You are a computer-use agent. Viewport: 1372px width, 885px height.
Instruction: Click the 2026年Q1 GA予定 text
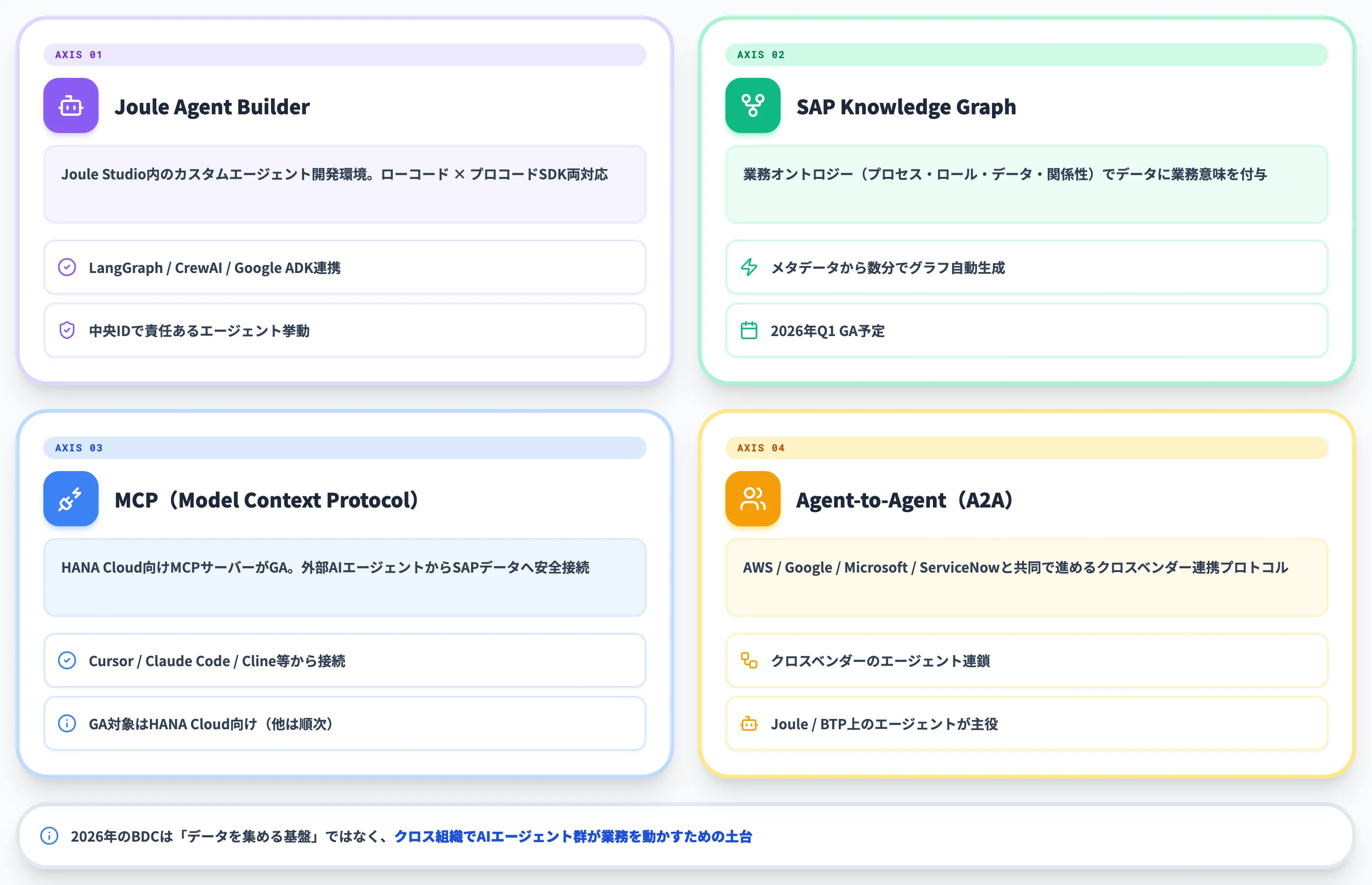point(827,331)
